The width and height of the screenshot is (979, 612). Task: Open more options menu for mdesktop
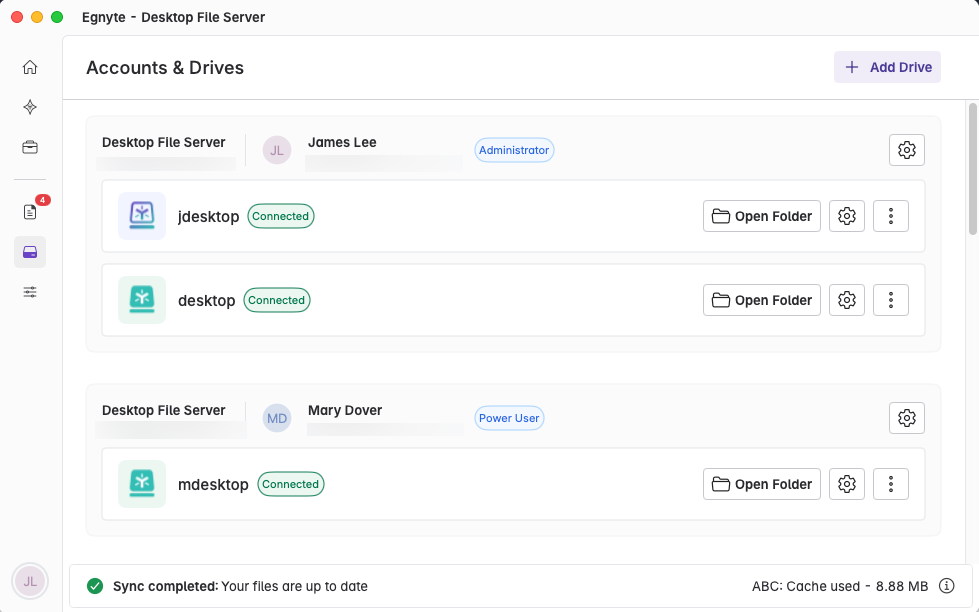[891, 484]
